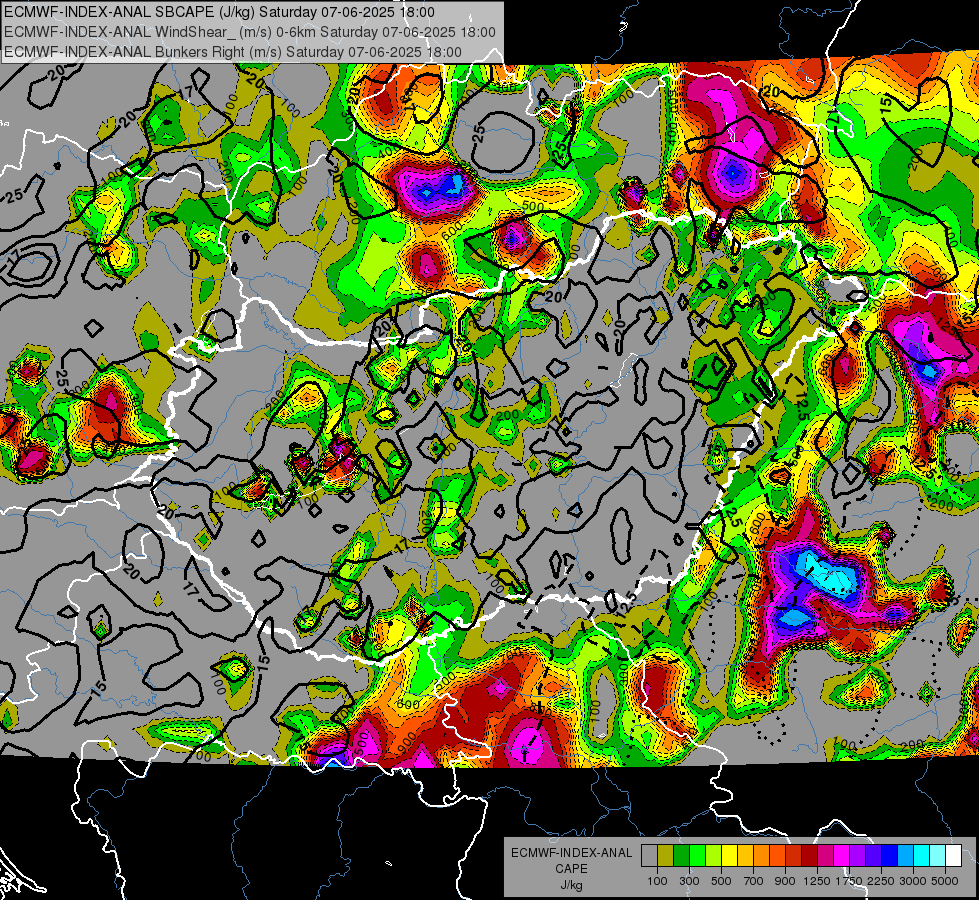Click the 2250 value in the legend

pyautogui.click(x=881, y=881)
